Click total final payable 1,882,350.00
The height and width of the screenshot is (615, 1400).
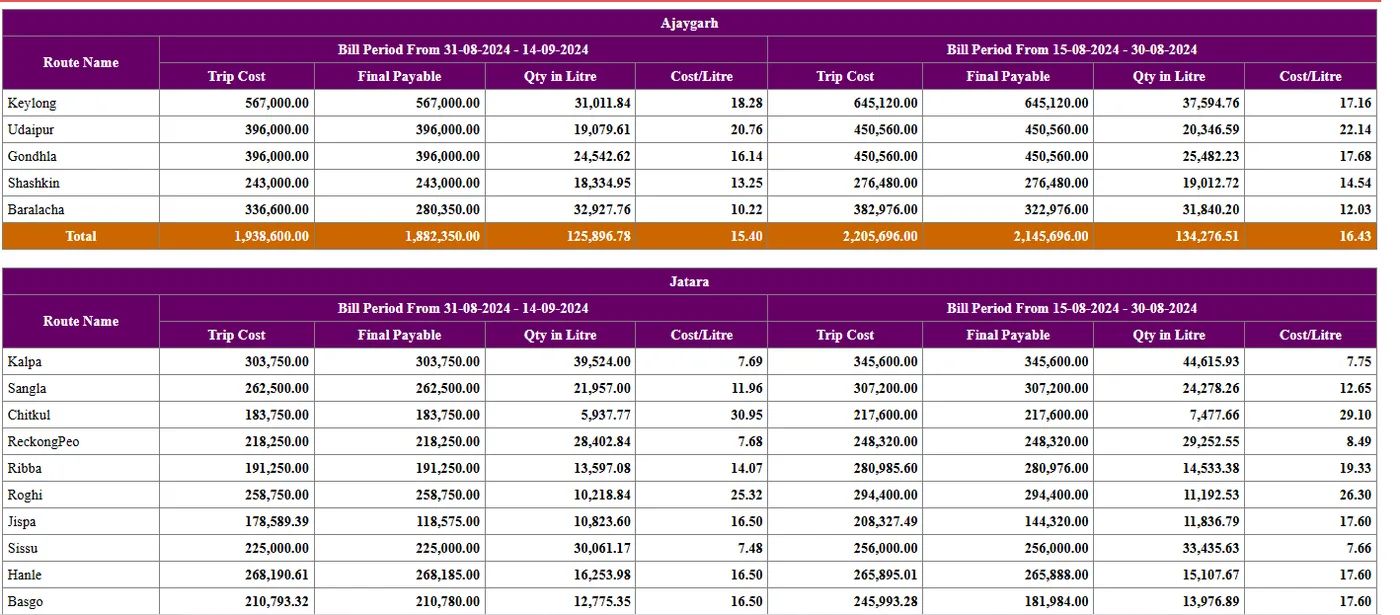pos(442,236)
